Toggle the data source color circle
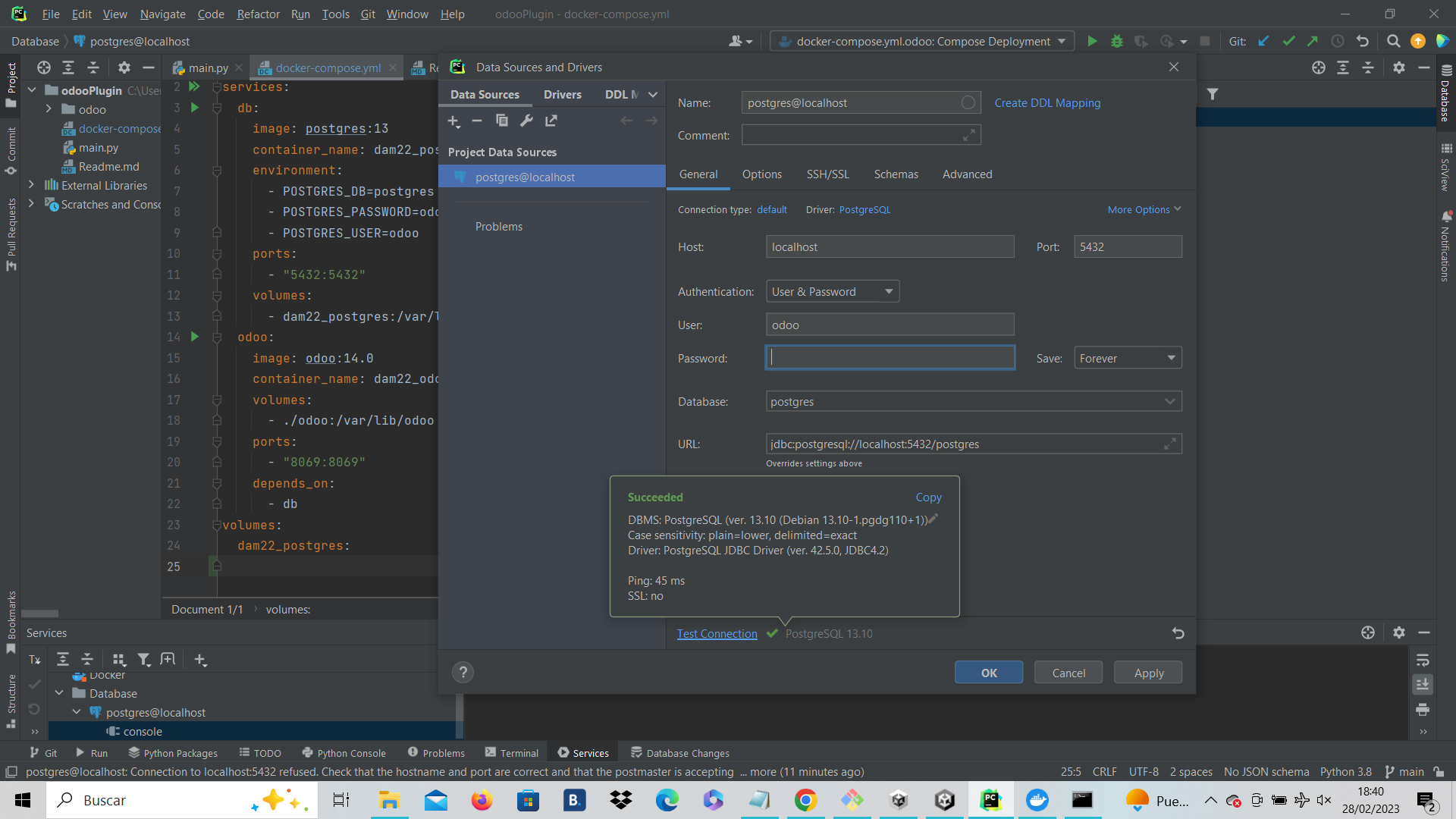 (968, 102)
